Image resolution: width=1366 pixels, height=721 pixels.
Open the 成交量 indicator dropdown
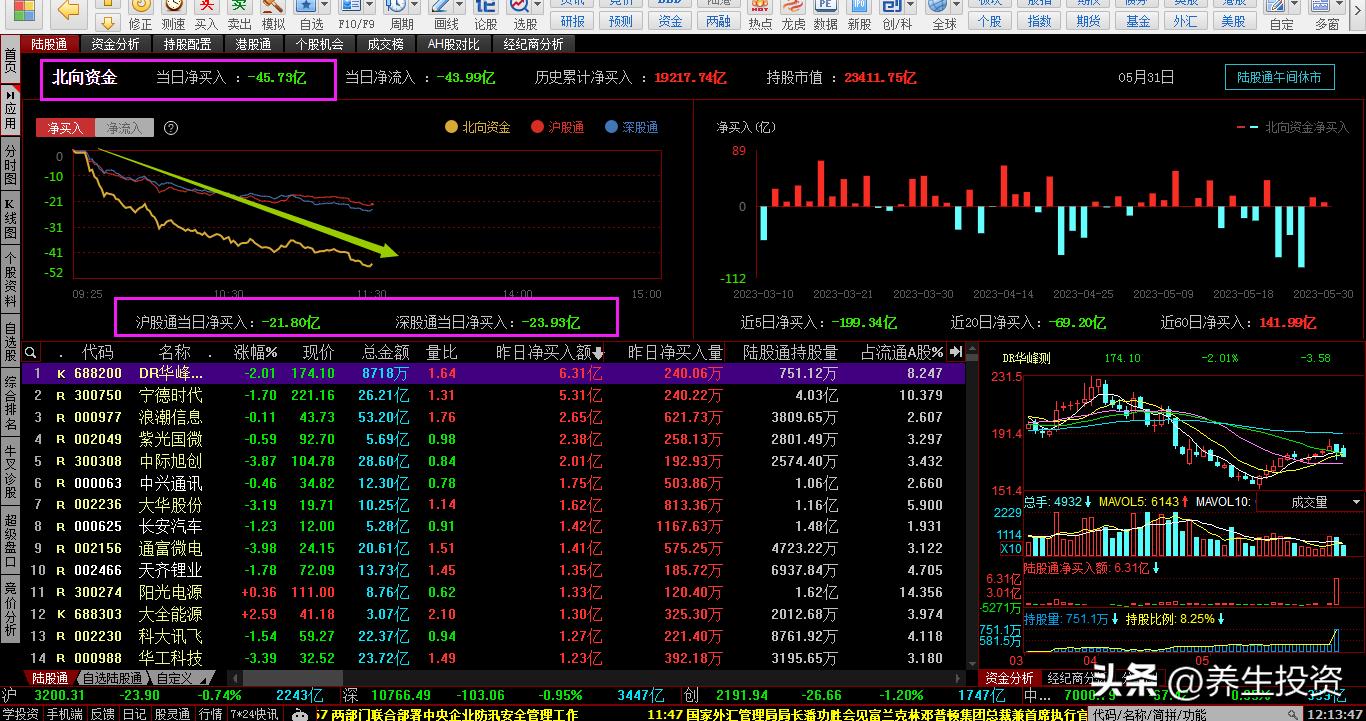(x=1310, y=502)
